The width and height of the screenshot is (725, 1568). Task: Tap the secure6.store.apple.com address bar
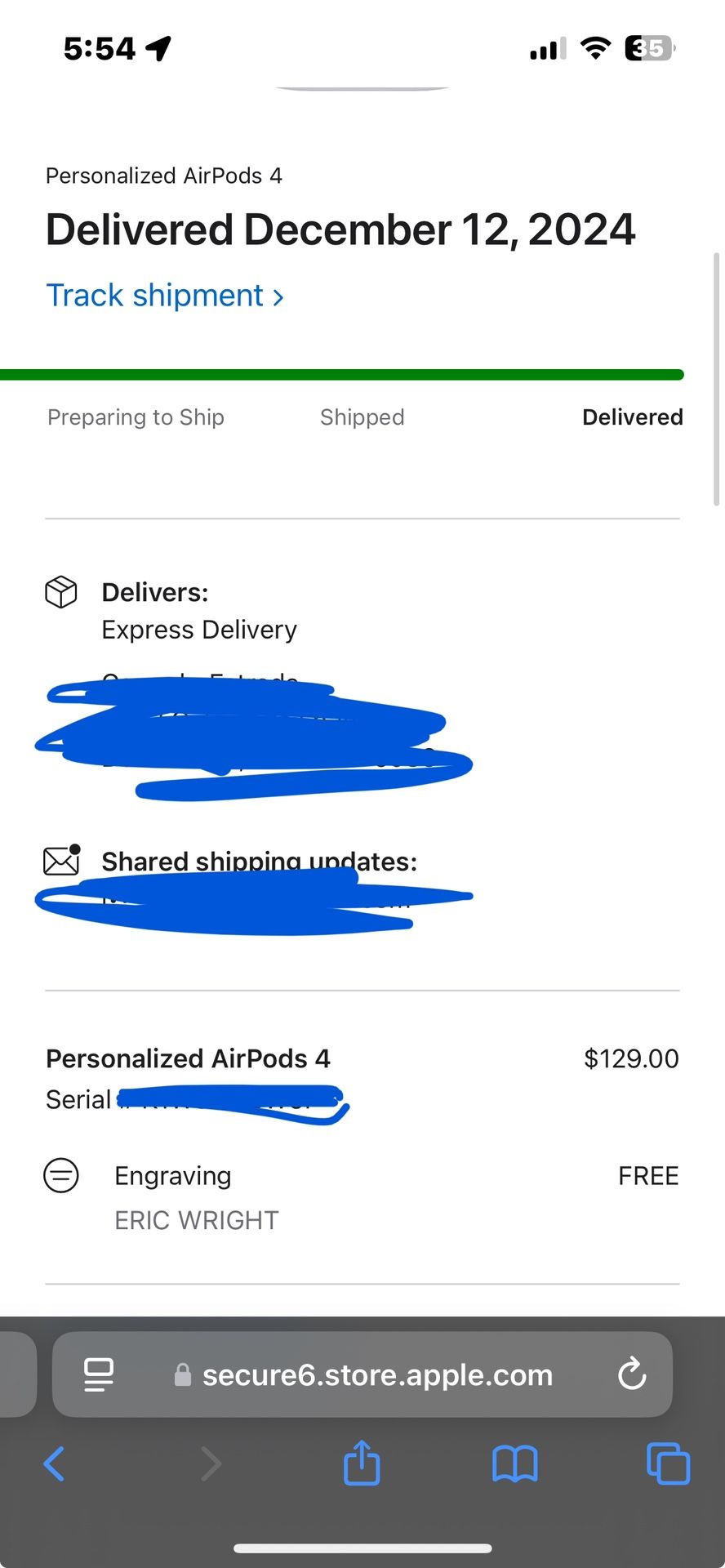(377, 1374)
